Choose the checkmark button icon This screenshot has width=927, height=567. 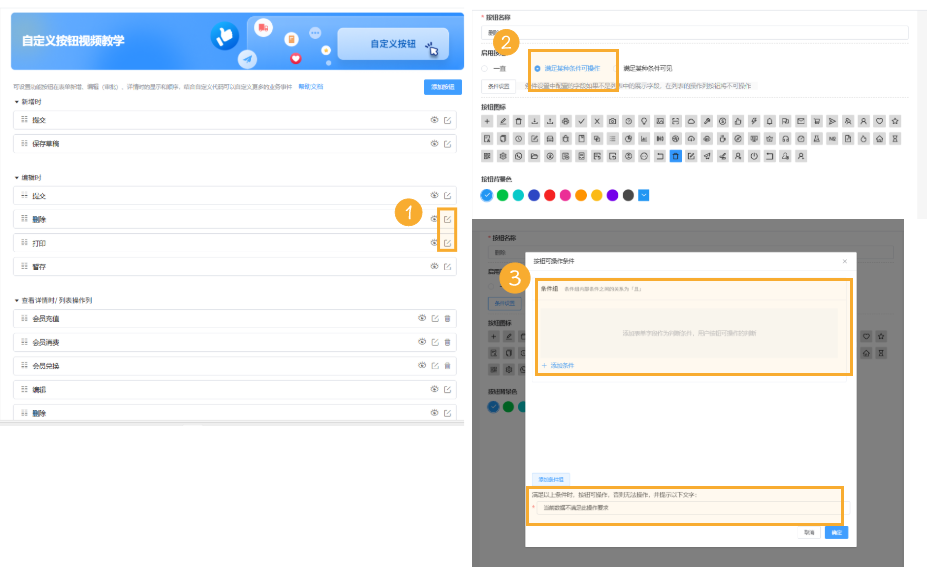click(x=581, y=121)
